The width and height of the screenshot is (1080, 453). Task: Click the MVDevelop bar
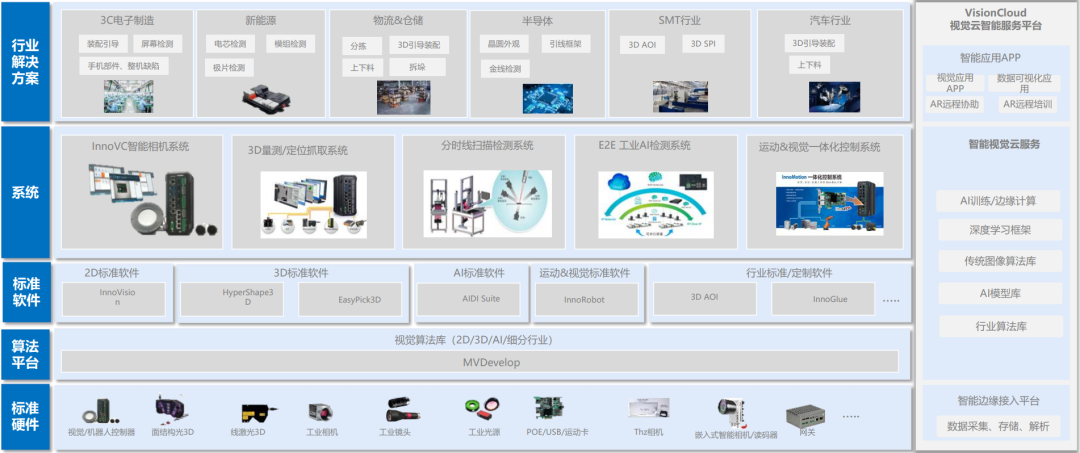[480, 361]
